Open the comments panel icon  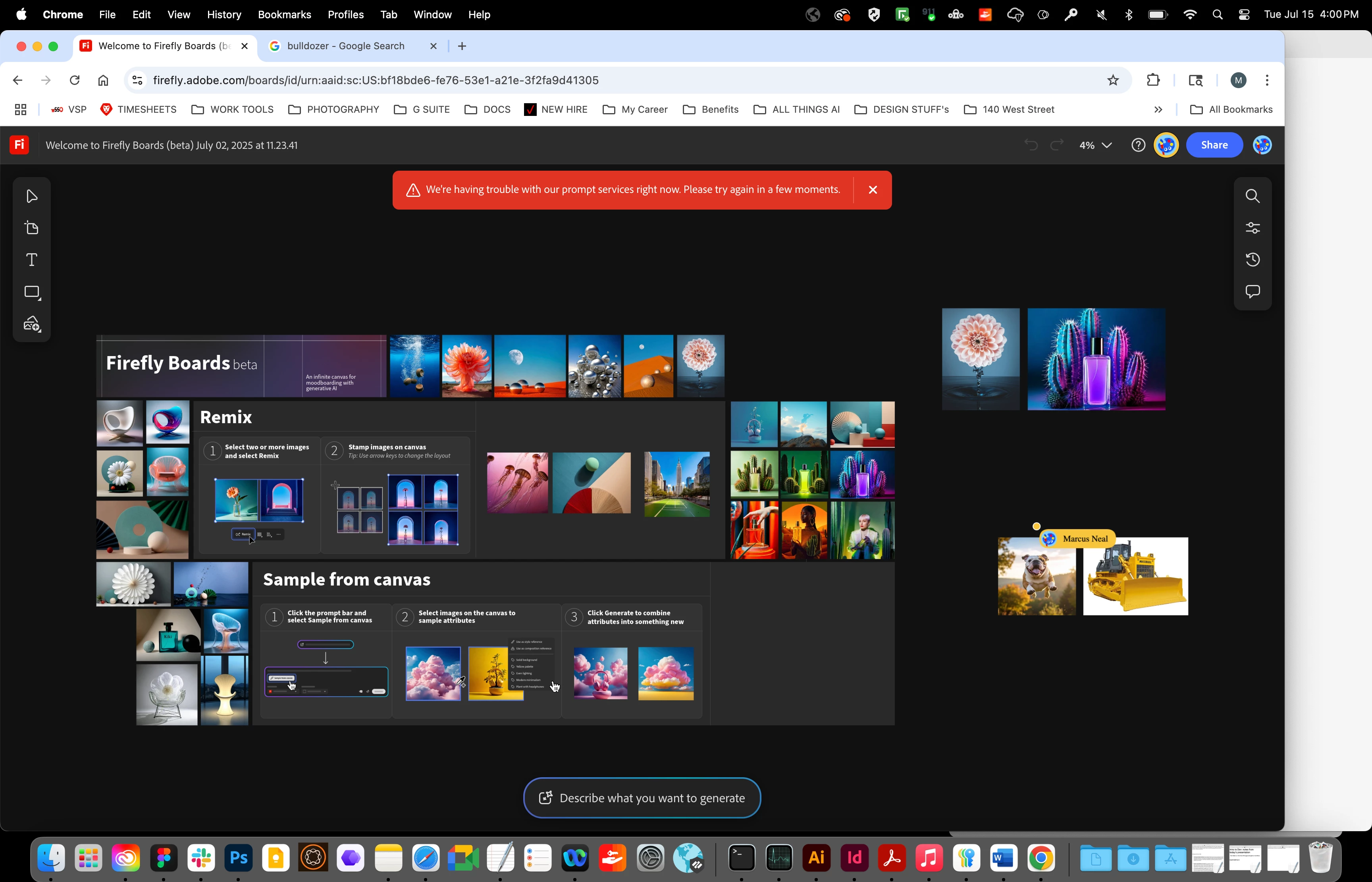click(x=1253, y=291)
